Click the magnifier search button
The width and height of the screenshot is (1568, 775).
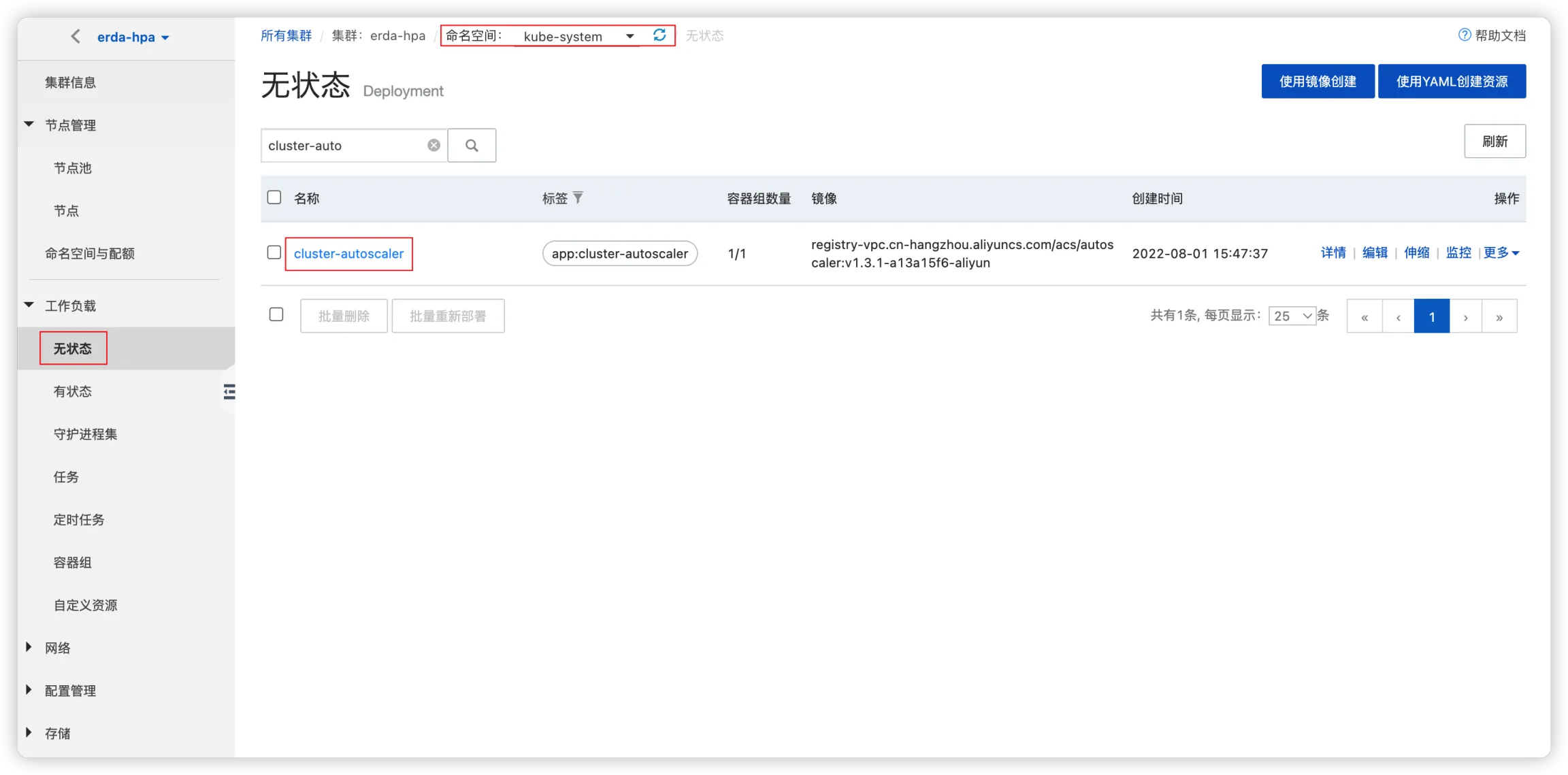click(x=472, y=146)
